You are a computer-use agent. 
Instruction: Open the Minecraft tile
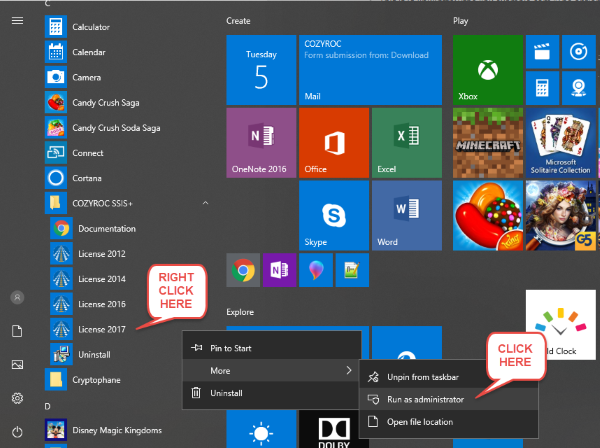tap(488, 143)
